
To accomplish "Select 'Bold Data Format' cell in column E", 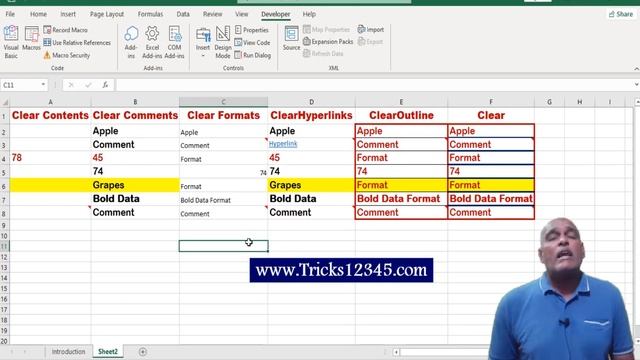I will point(401,199).
